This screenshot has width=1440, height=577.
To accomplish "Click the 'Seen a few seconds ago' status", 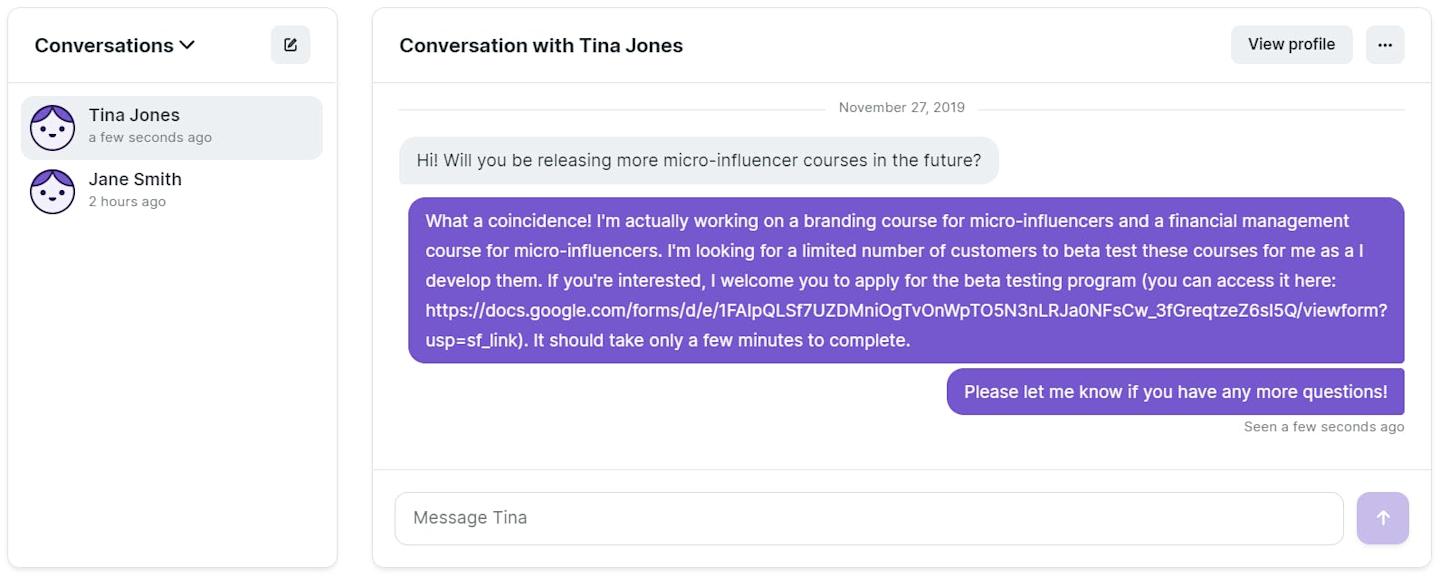I will pos(1324,427).
